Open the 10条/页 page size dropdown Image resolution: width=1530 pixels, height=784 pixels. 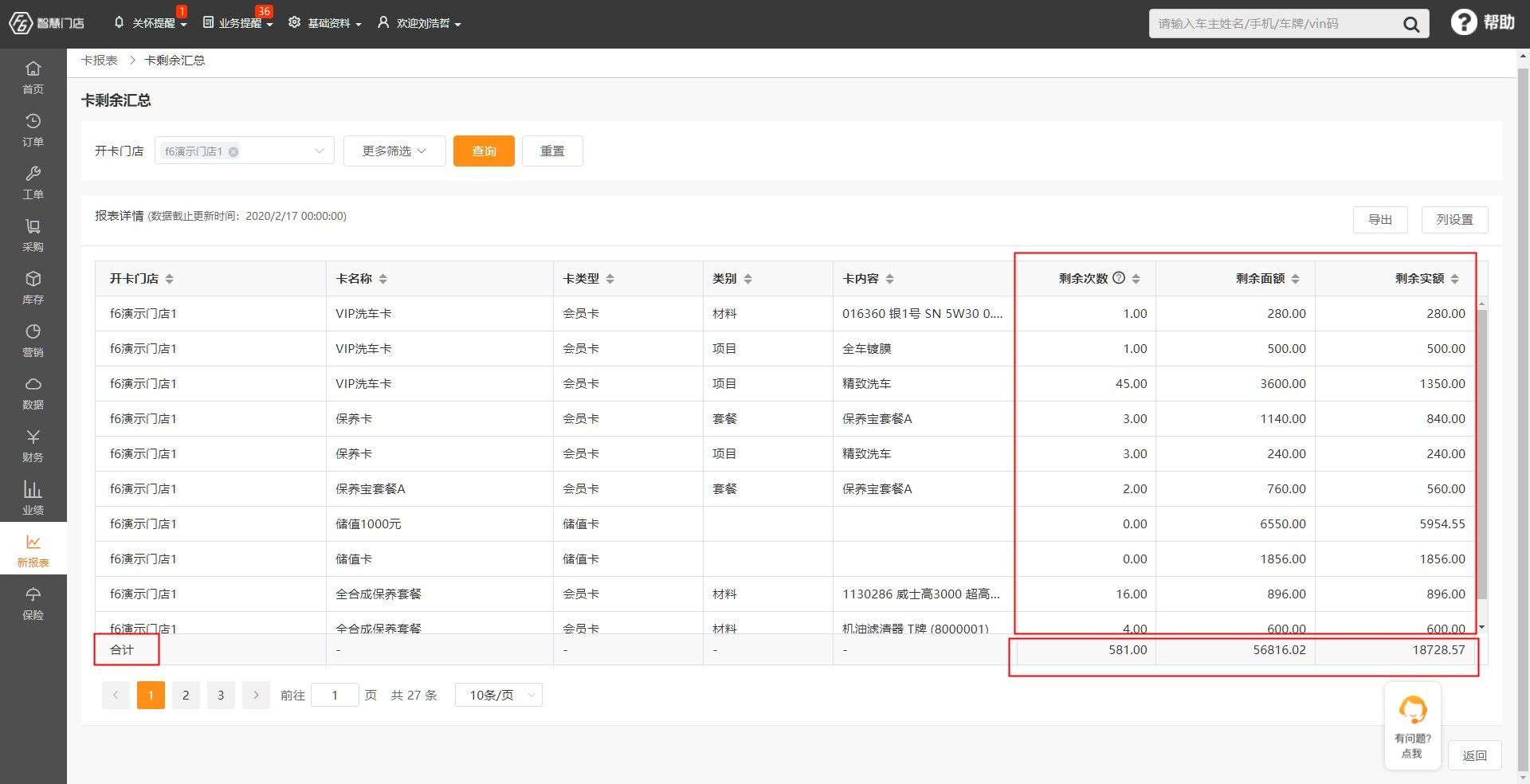pos(499,695)
